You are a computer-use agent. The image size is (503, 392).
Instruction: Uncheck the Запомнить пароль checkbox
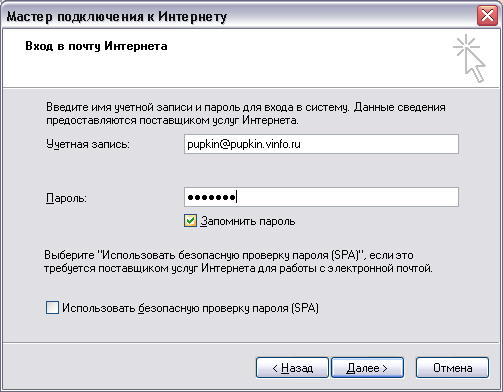click(x=190, y=221)
